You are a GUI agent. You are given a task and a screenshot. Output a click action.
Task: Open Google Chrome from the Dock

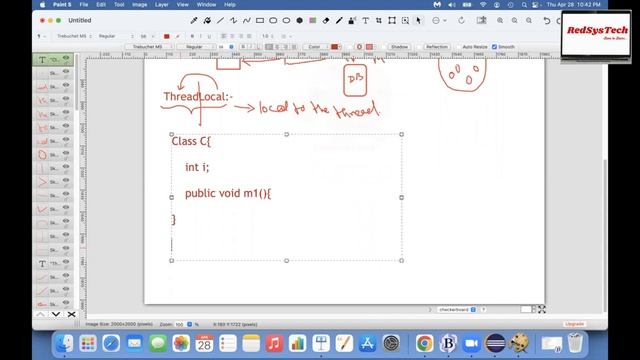tap(424, 343)
